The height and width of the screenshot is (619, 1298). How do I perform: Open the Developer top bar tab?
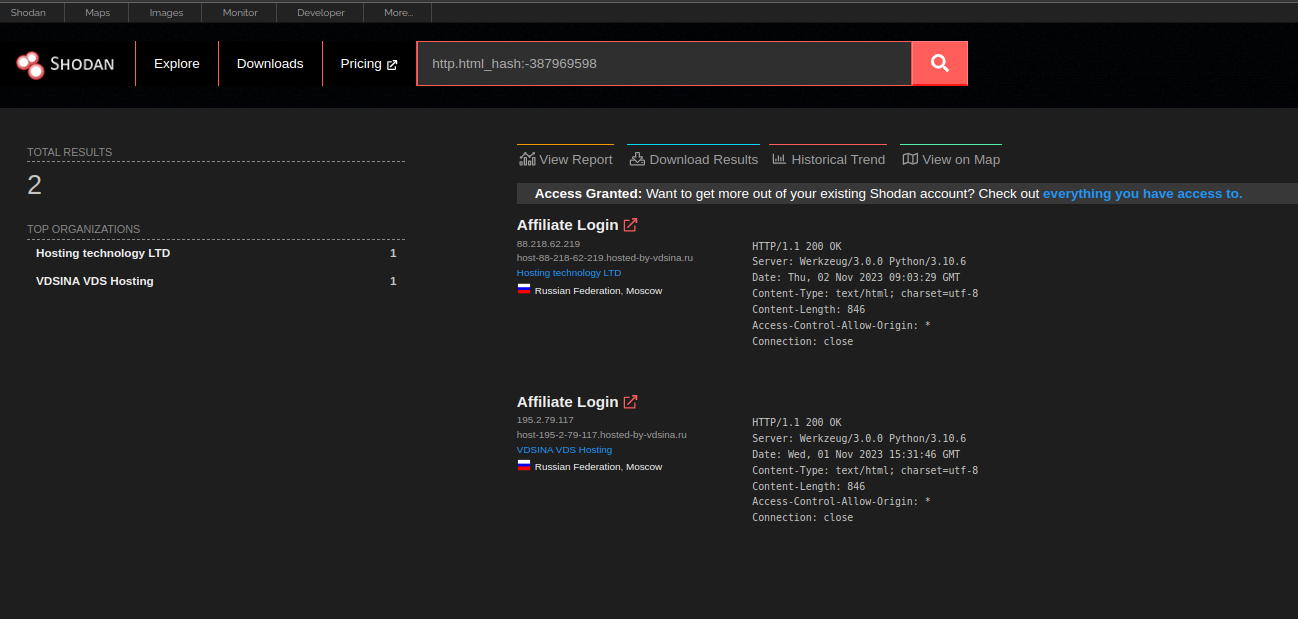321,12
